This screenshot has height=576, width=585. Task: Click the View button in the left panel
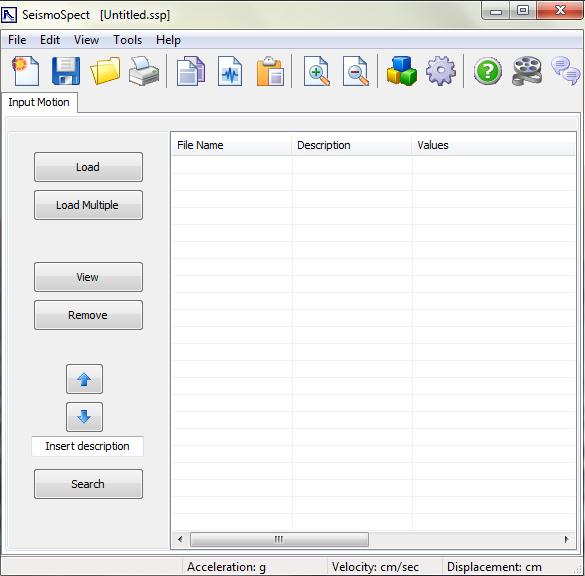[x=88, y=277]
